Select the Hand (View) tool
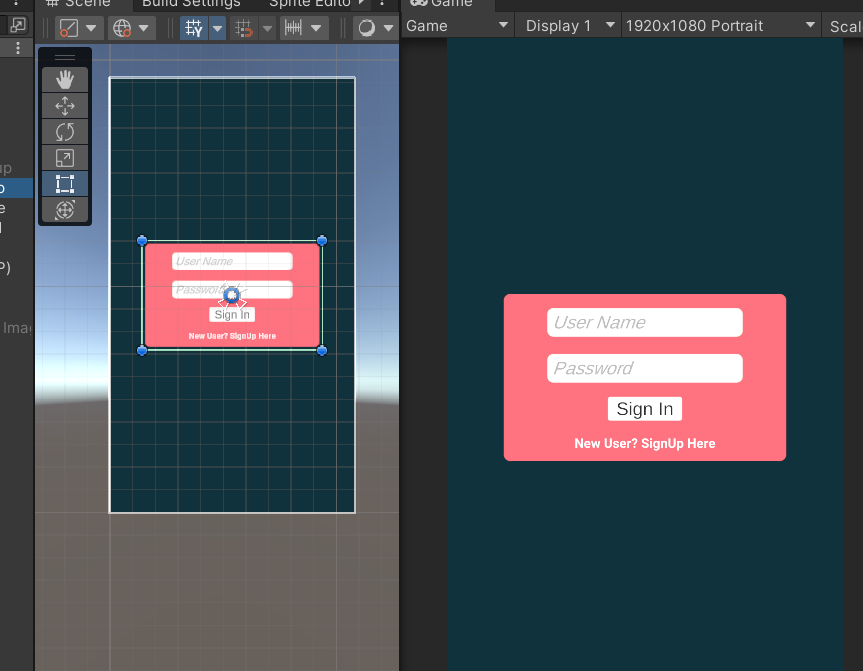863x671 pixels. pos(65,80)
